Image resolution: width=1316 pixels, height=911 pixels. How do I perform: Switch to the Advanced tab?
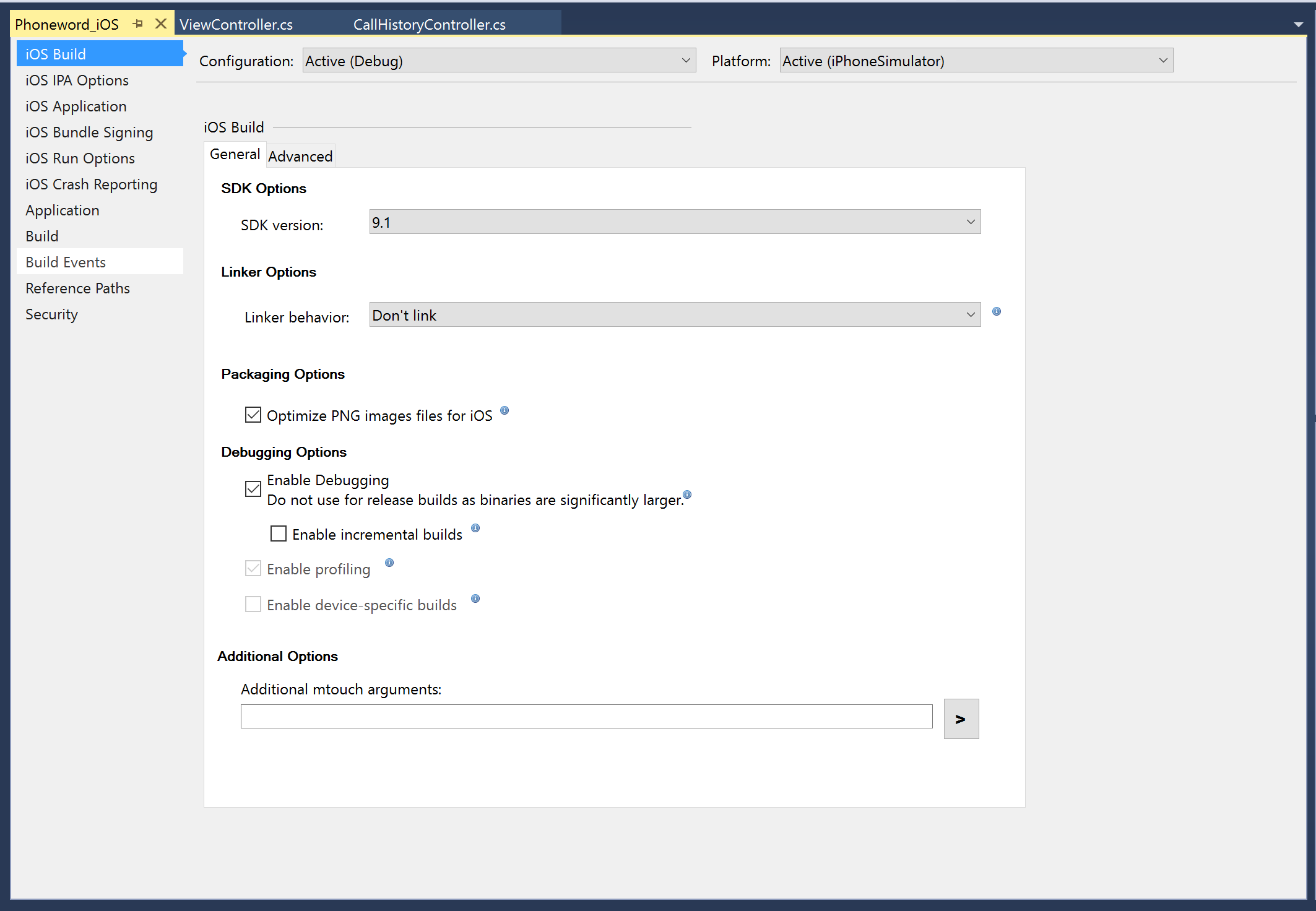click(300, 155)
